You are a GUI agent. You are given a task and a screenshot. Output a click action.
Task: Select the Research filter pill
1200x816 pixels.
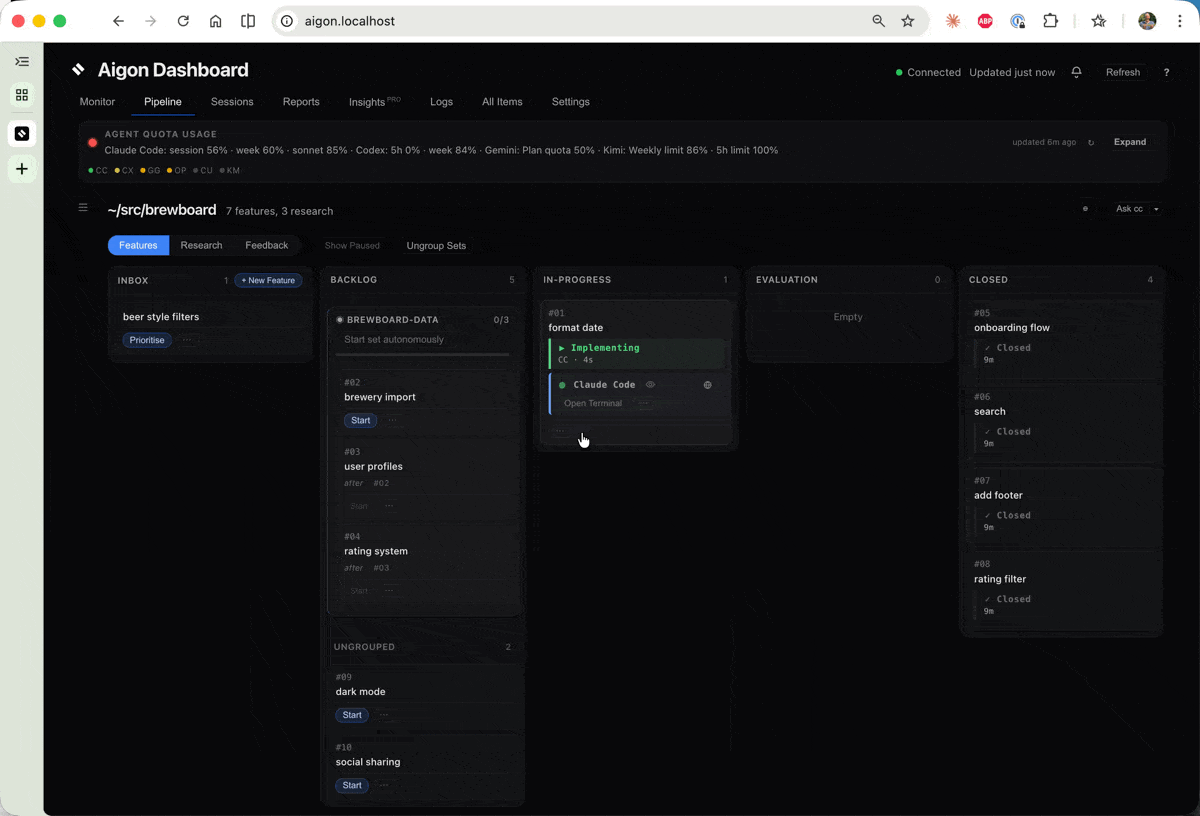[x=201, y=245]
